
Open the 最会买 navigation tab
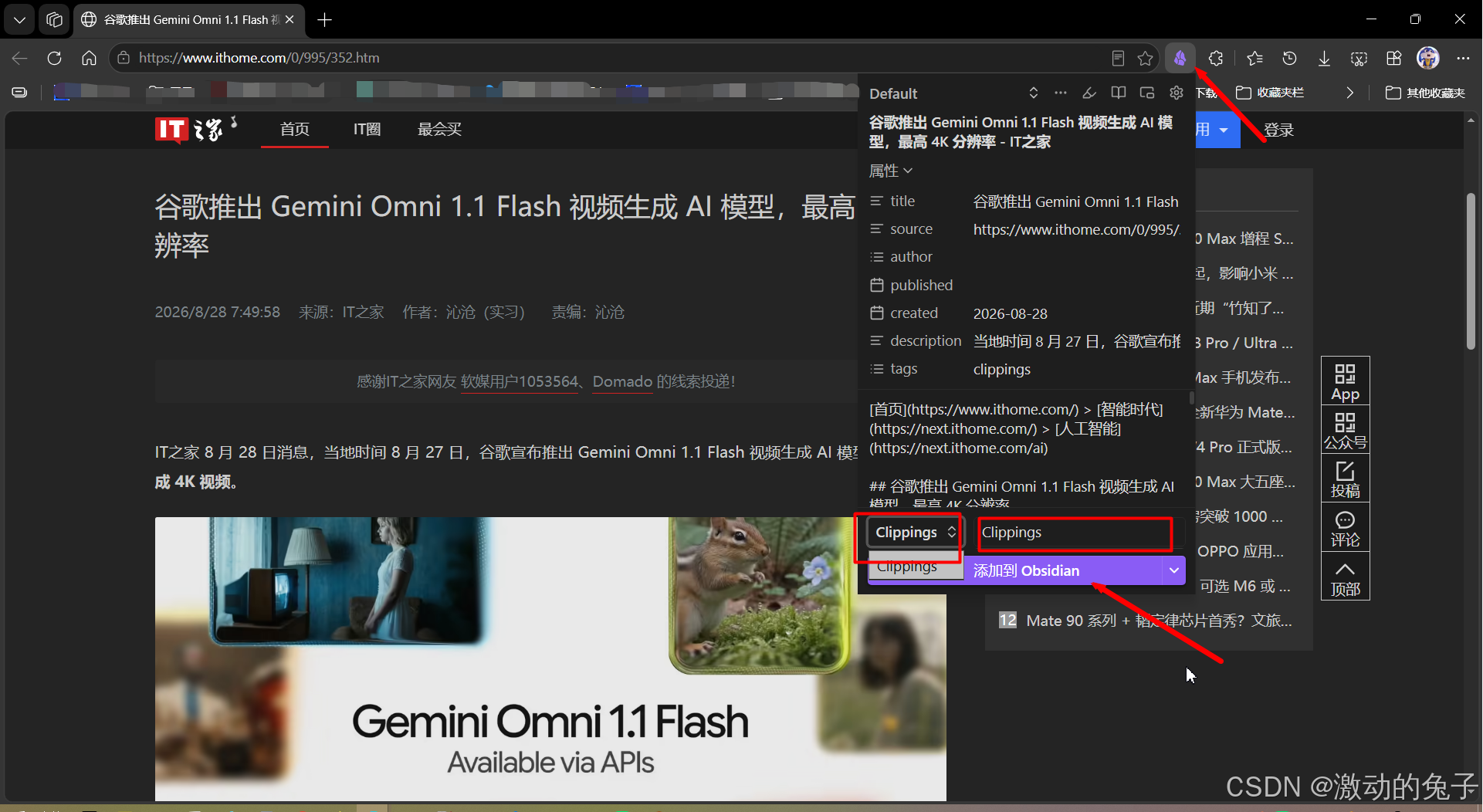coord(439,130)
